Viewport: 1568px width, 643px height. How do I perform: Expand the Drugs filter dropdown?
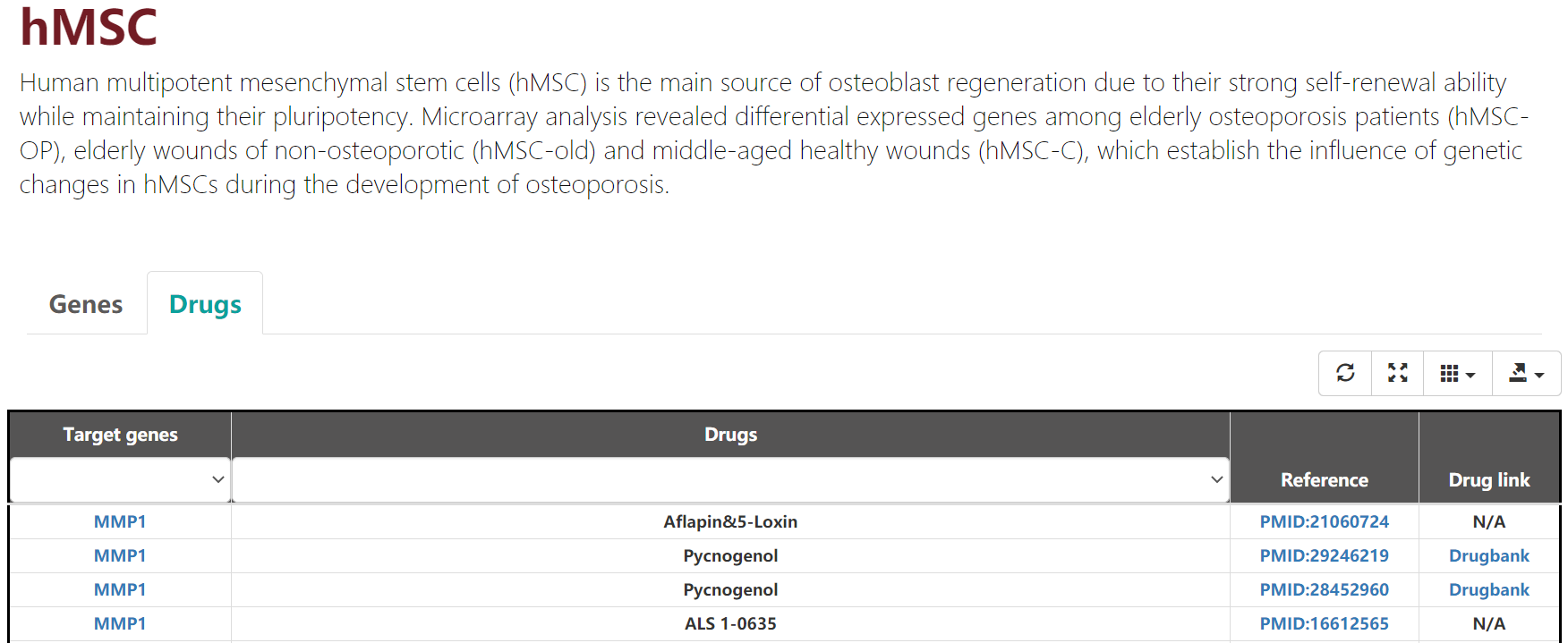(x=730, y=479)
